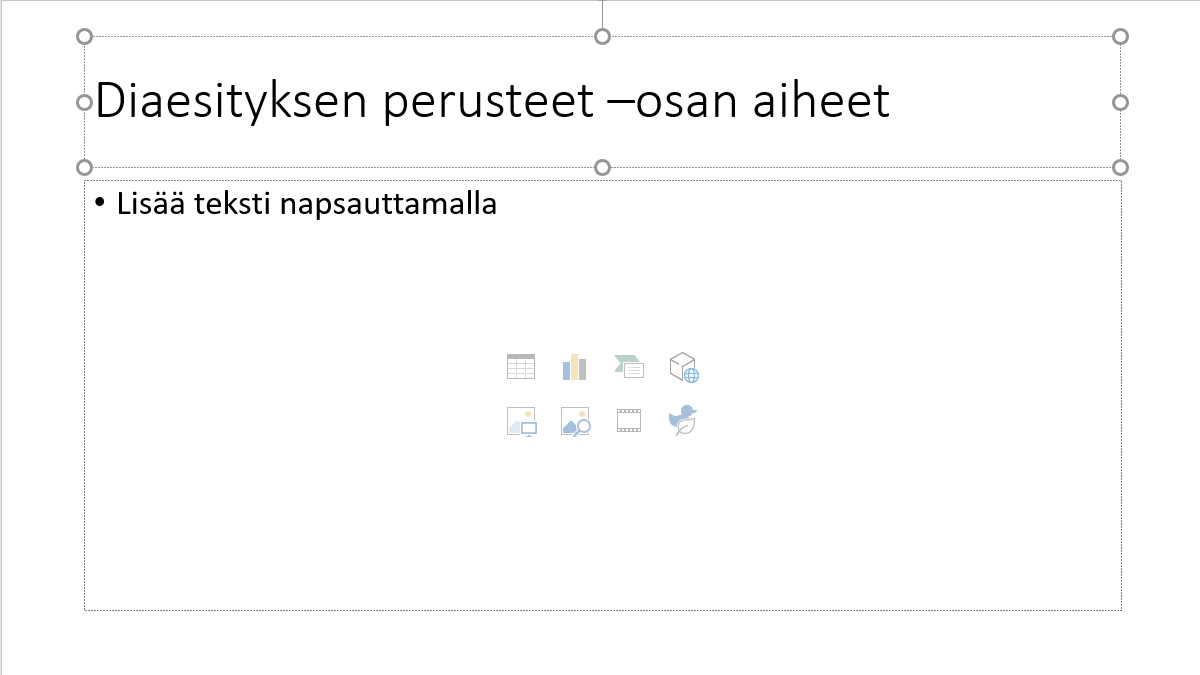Click 'Lisää teksti napsauttamalla' bullet placeholder
Screen dimensions: 1200x675
coord(306,204)
